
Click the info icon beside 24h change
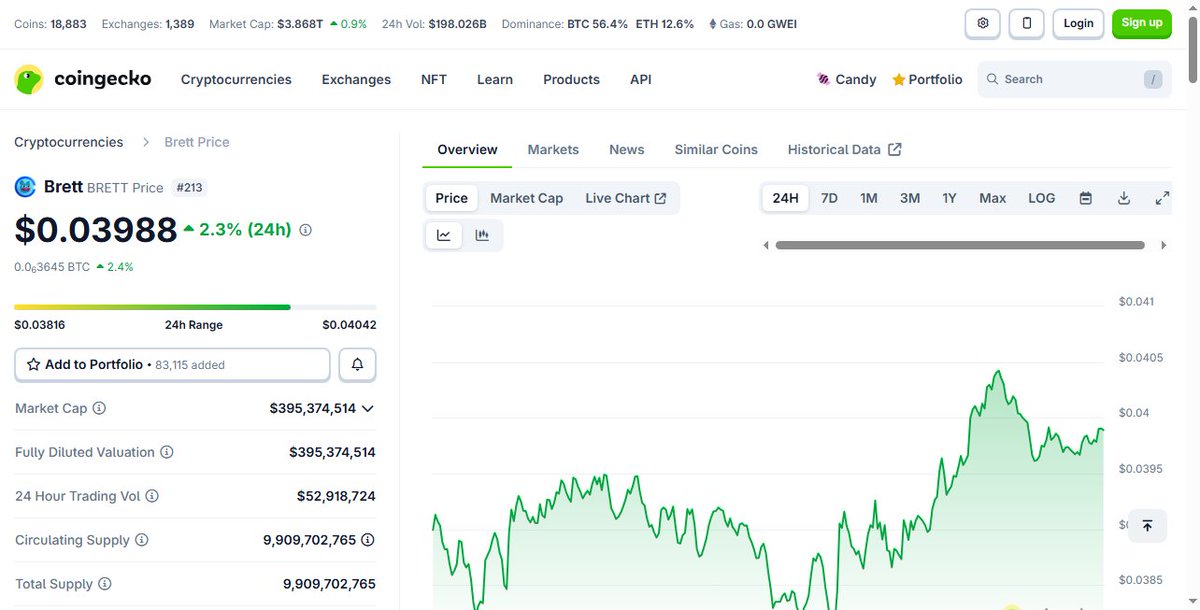tap(306, 230)
